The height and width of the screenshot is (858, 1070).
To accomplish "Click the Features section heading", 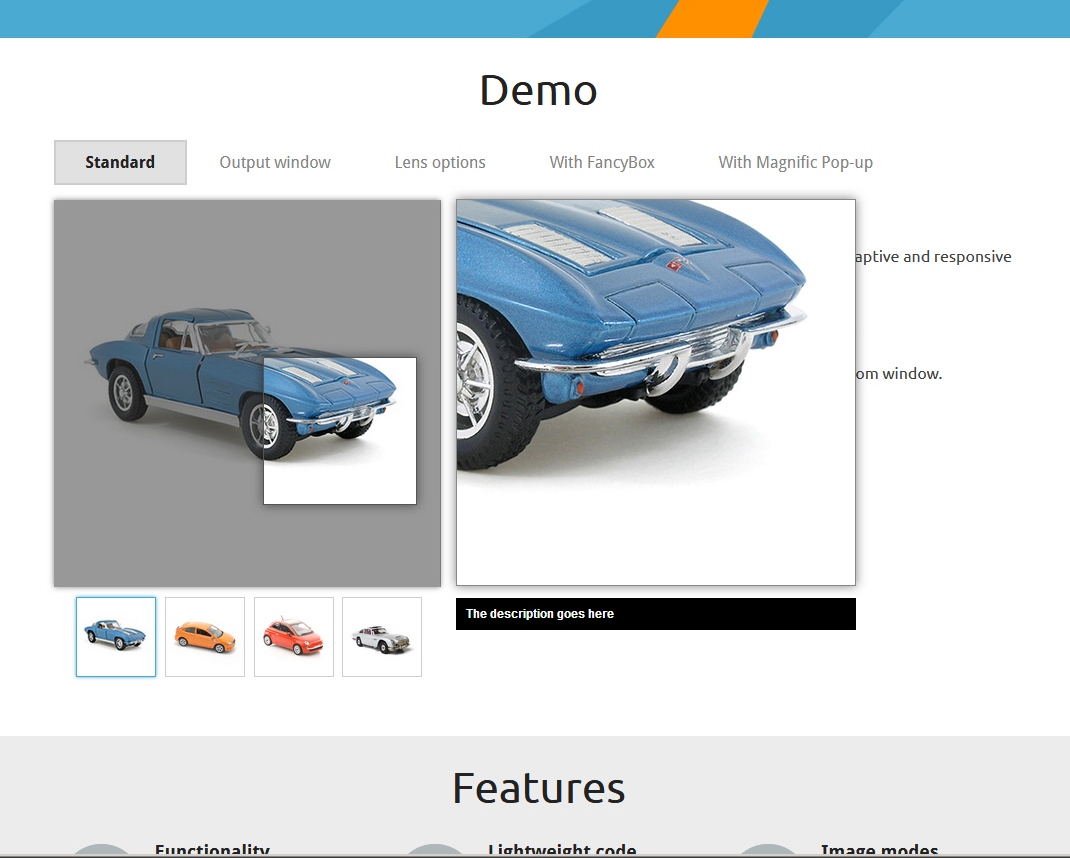I will click(x=538, y=788).
